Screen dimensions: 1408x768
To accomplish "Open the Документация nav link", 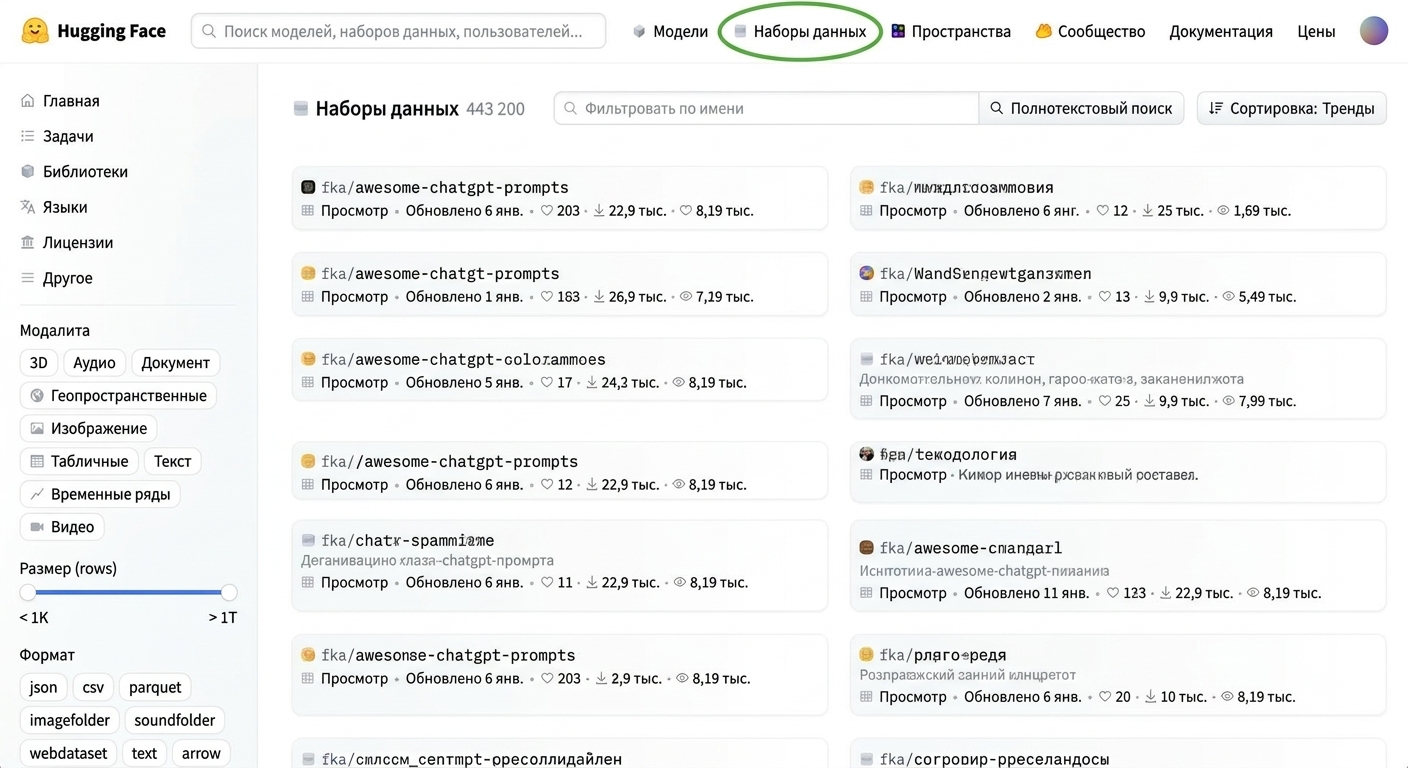I will tap(1221, 31).
